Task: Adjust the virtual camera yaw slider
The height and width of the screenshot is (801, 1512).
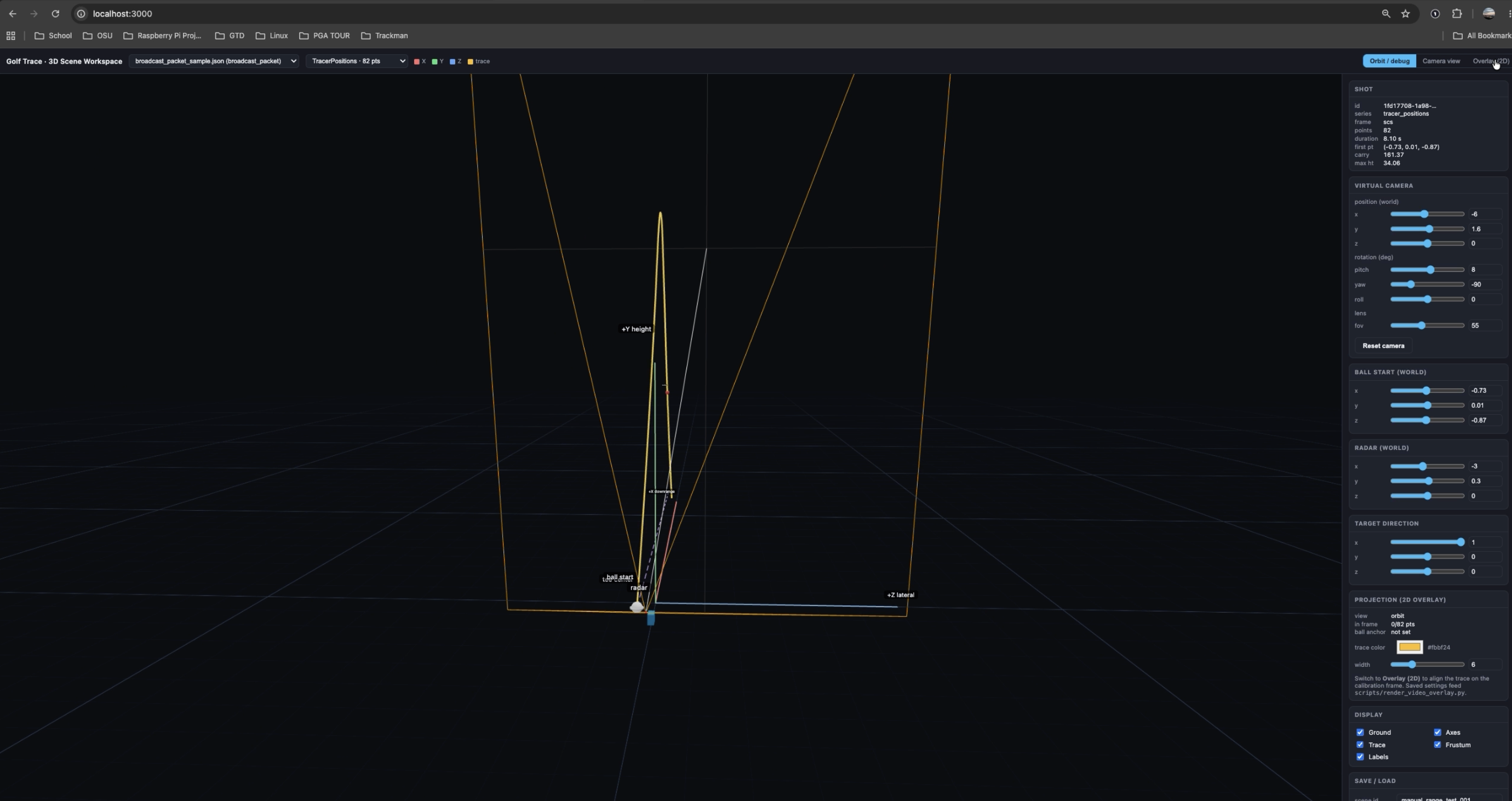Action: point(1427,284)
